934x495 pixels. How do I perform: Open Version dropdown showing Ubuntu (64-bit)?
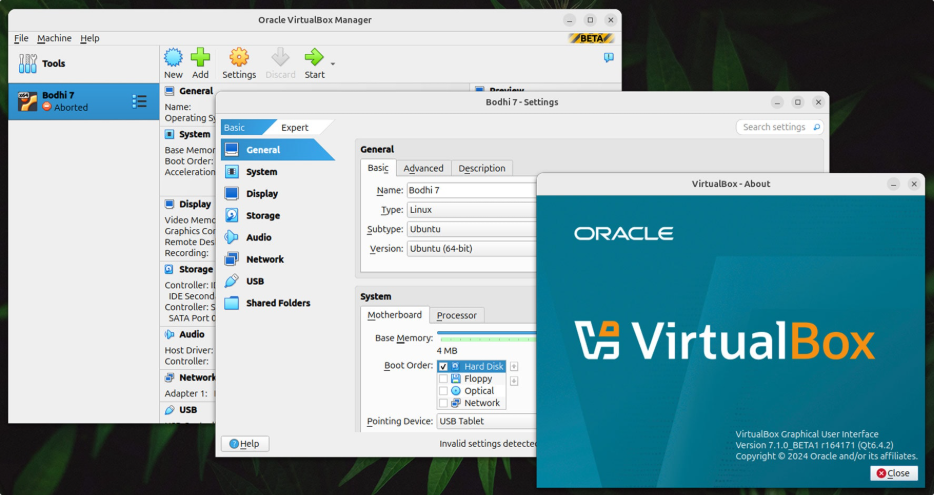click(x=471, y=248)
